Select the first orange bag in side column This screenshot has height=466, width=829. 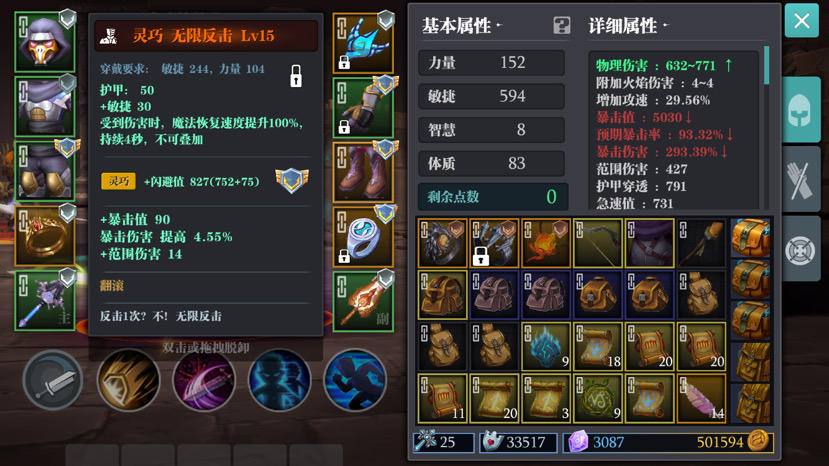[751, 238]
